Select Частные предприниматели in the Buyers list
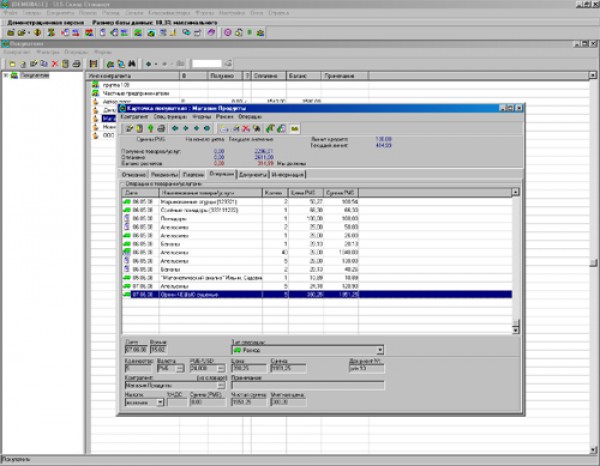Image resolution: width=600 pixels, height=466 pixels. (x=136, y=93)
